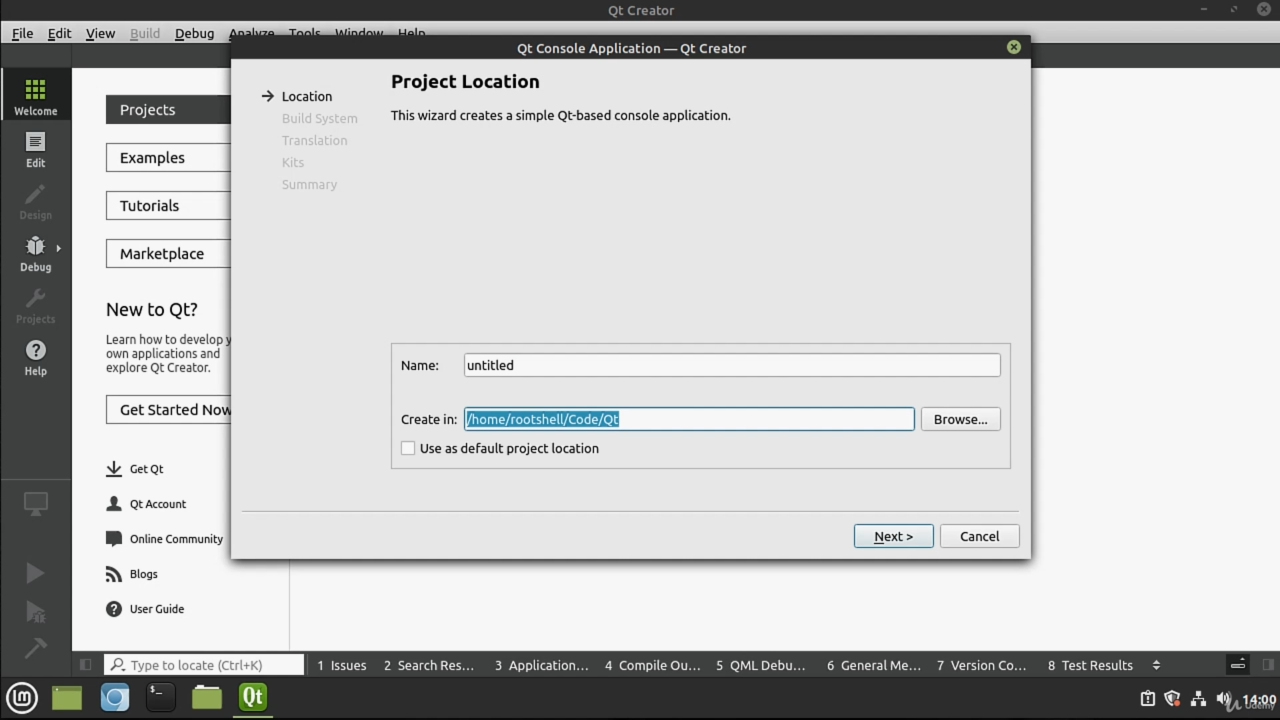Viewport: 1280px width, 720px height.
Task: Cancel the project wizard
Action: 979,536
